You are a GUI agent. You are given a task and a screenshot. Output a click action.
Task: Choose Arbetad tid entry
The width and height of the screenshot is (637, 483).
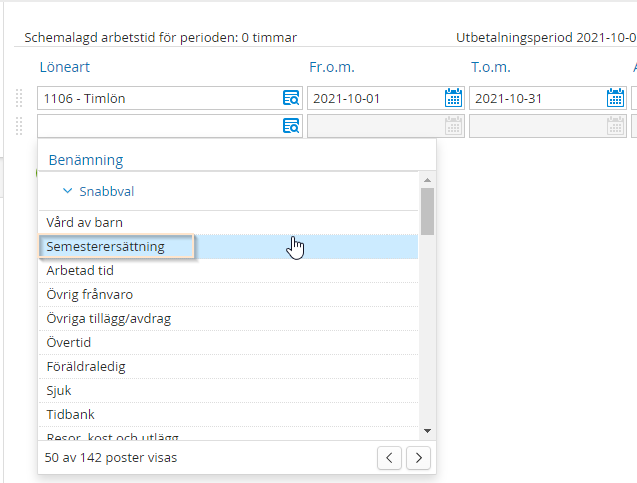(80, 270)
